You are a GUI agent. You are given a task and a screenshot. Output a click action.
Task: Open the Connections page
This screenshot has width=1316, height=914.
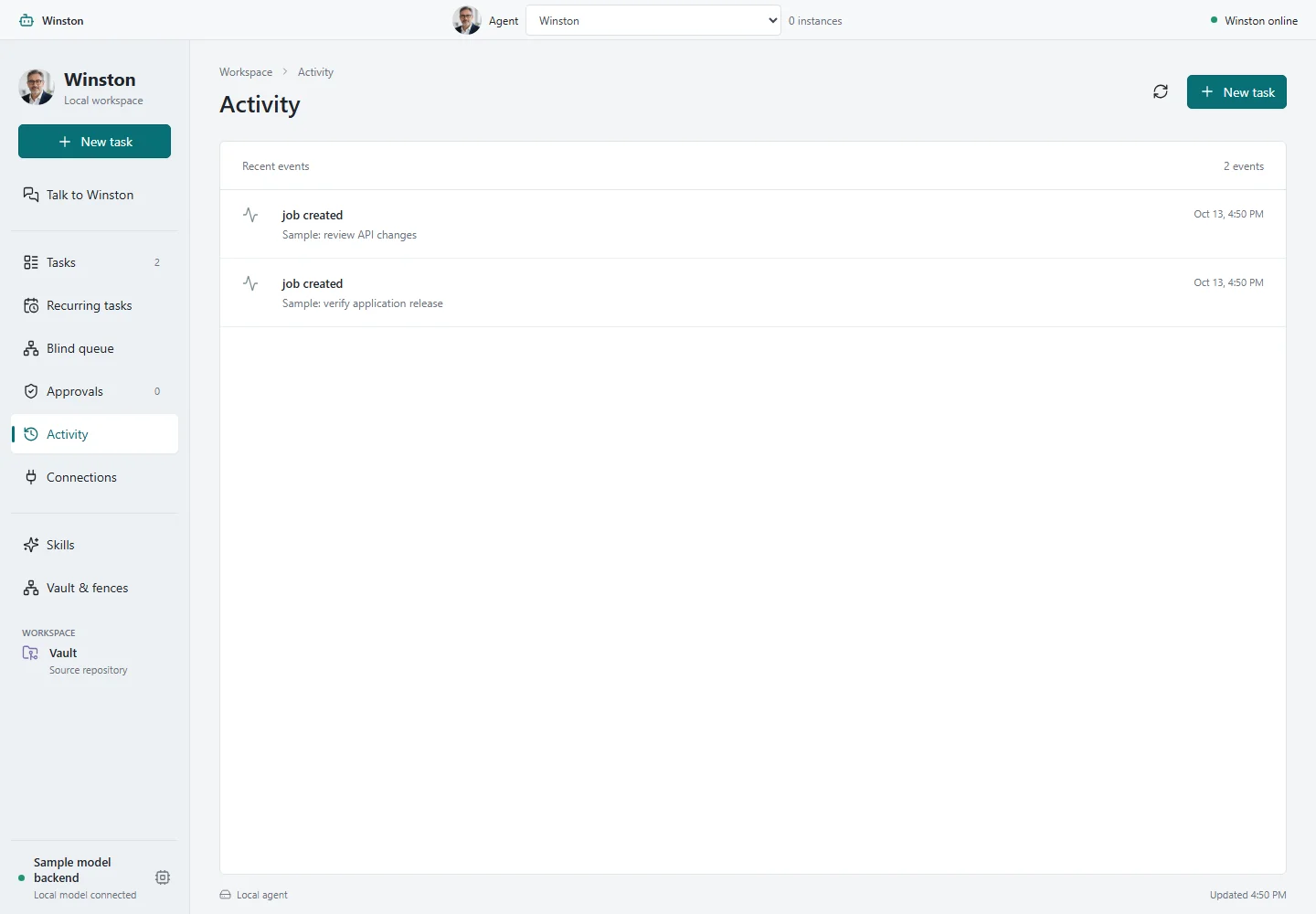pos(94,477)
